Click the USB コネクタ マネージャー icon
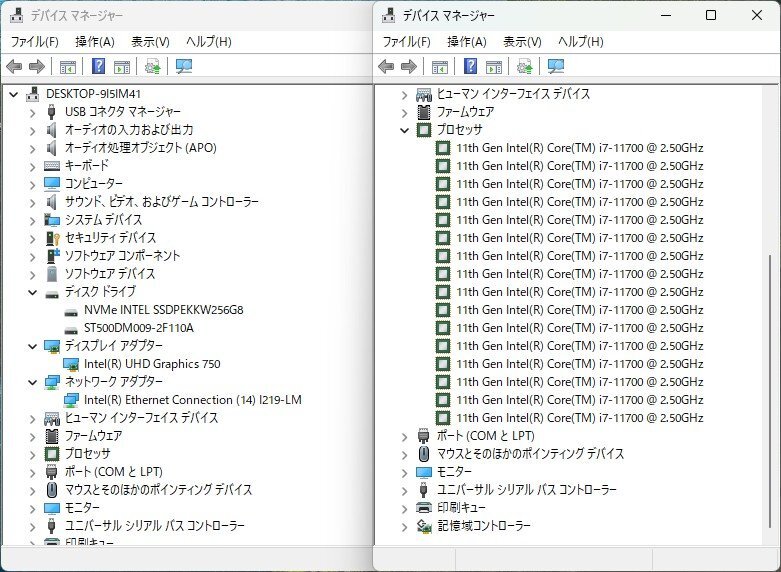 click(x=51, y=112)
